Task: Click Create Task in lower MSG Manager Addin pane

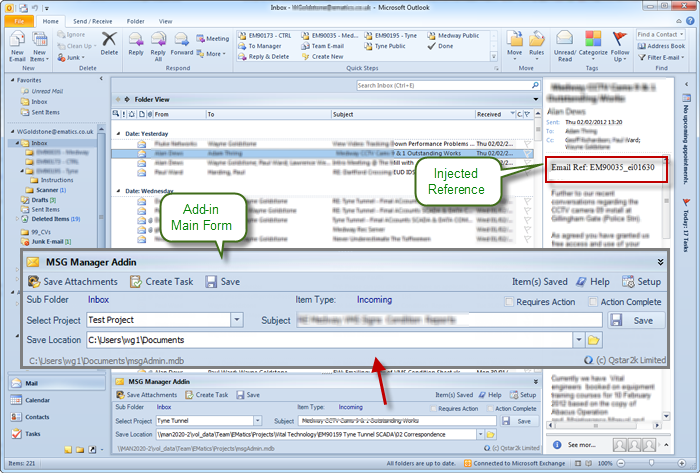Action: (207, 395)
